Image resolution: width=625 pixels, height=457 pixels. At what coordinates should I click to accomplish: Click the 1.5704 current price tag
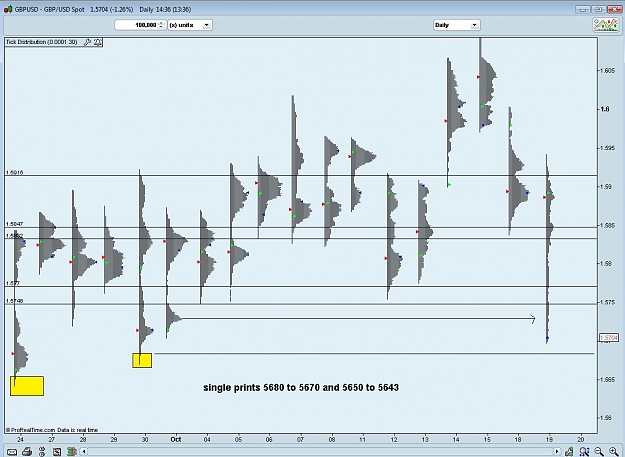(x=609, y=338)
